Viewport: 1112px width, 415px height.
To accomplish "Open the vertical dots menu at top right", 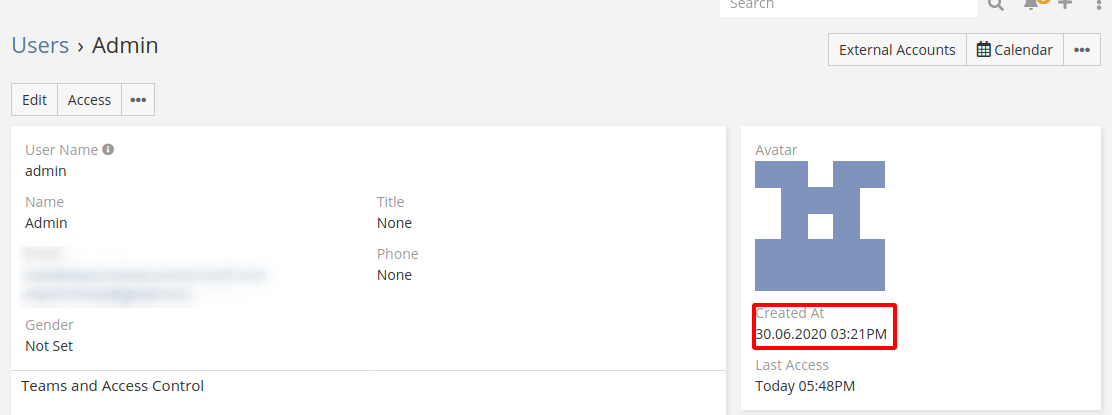I will pos(1099,5).
